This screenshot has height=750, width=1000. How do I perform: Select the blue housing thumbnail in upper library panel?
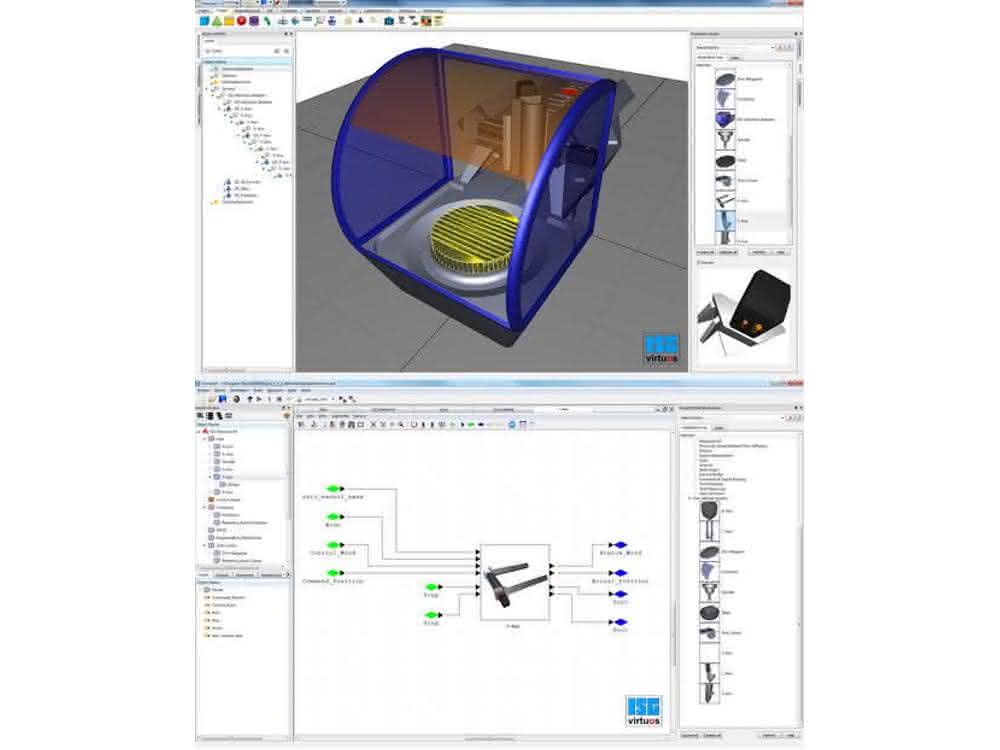click(725, 119)
